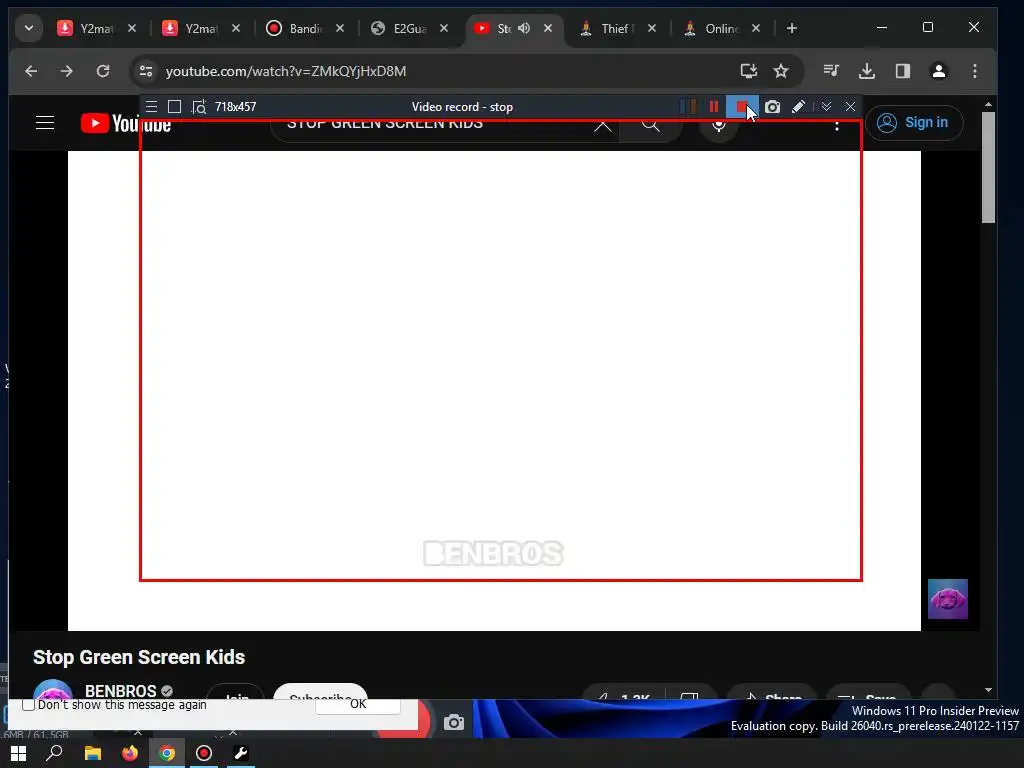
Task: Reload the YouTube page
Action: pos(103,71)
